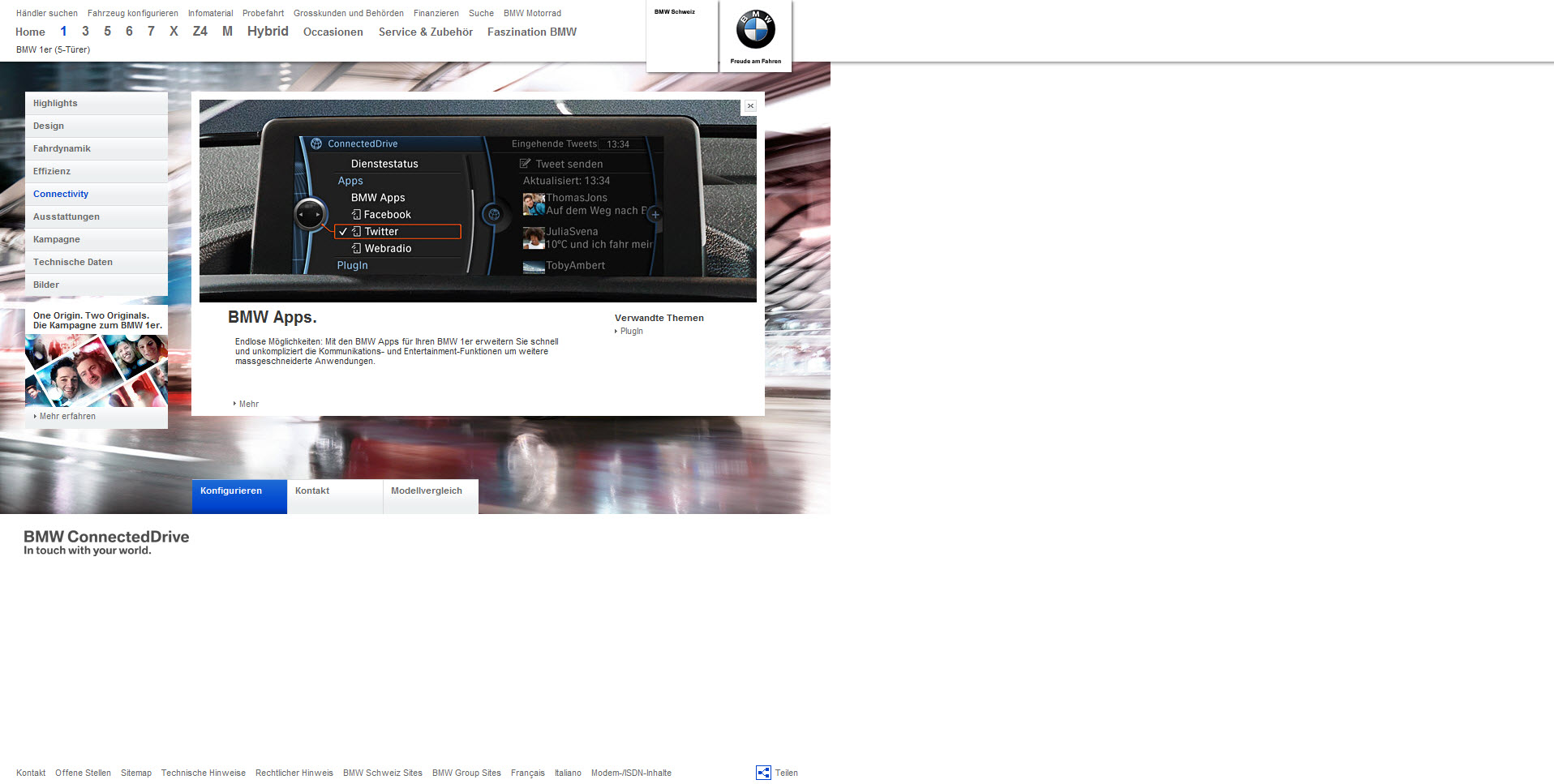Select the Z4 menu item
Screen dimensions: 1554x784
click(200, 32)
